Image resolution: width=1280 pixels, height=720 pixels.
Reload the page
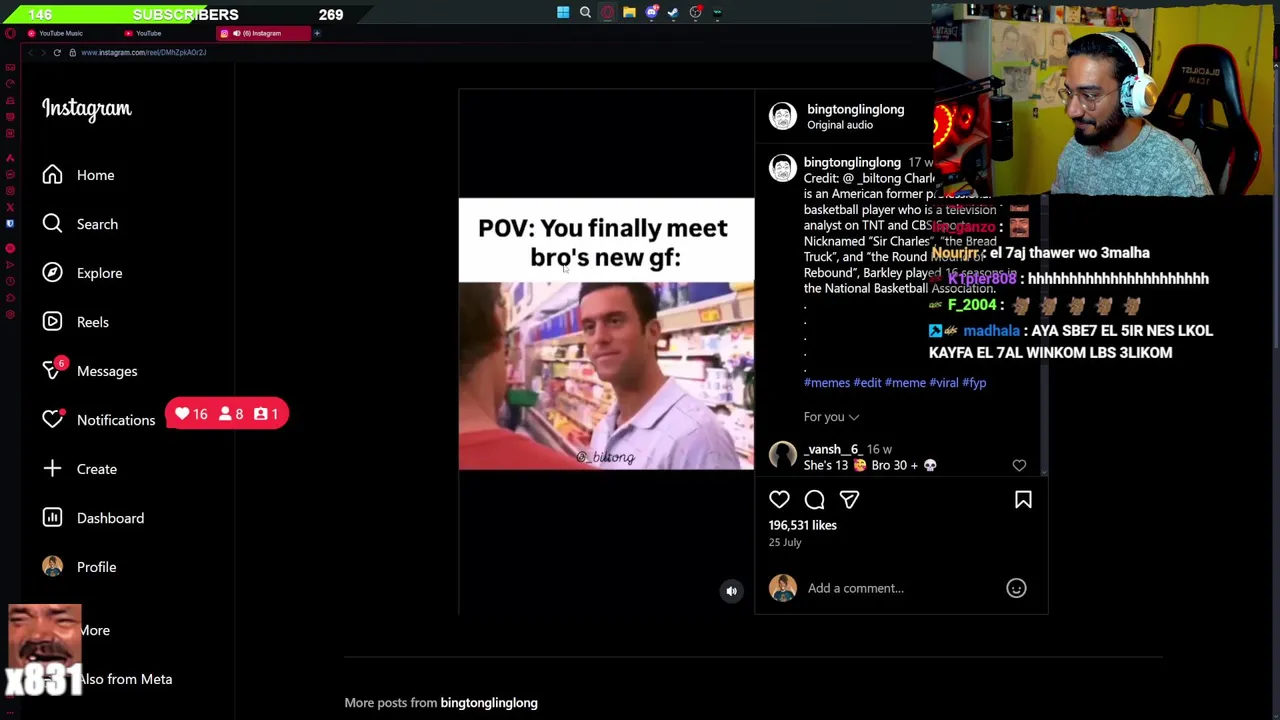pos(57,52)
